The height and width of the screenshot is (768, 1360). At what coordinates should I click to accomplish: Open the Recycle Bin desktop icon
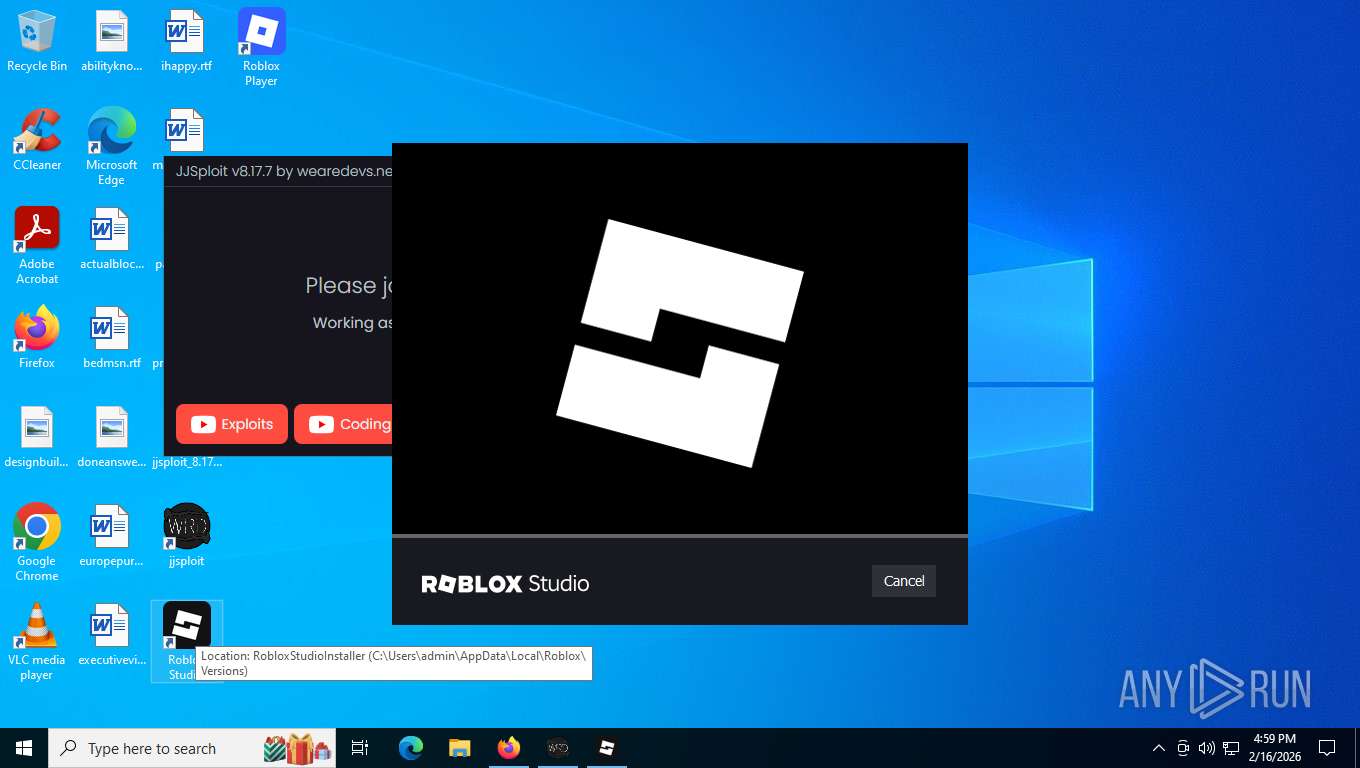(37, 42)
